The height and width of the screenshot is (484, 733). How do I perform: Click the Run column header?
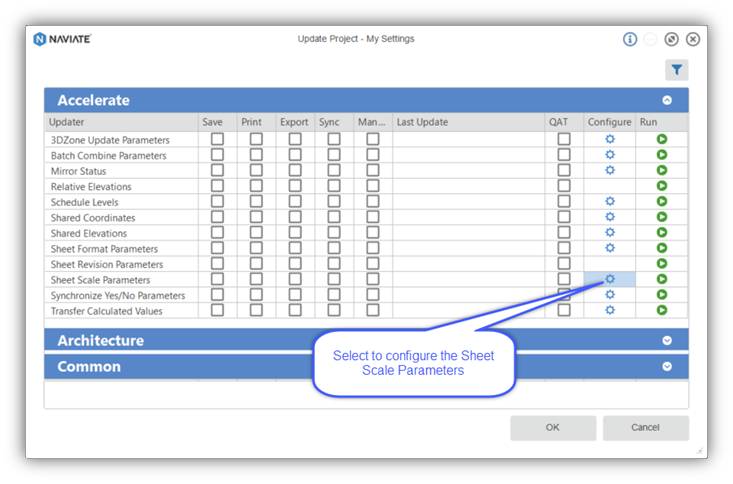point(661,122)
